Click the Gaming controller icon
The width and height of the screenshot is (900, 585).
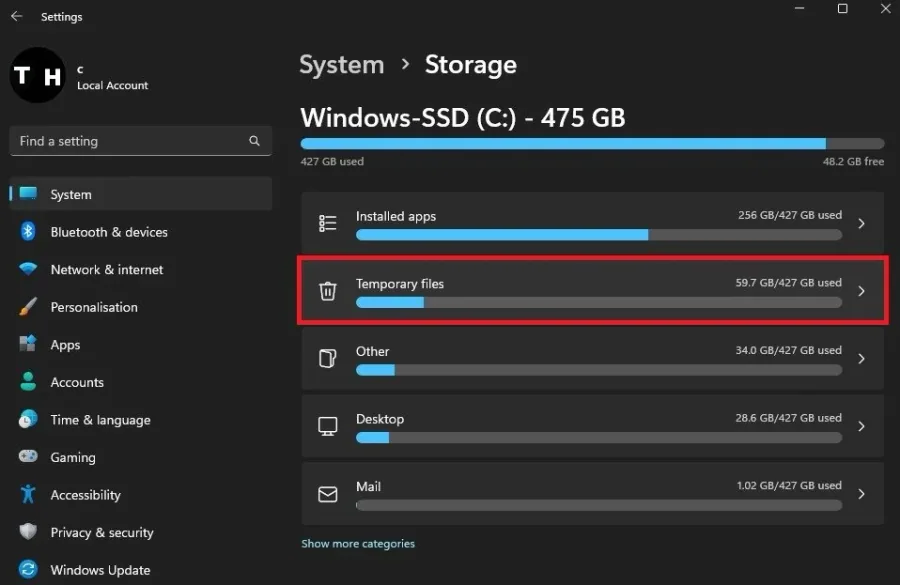[28, 456]
